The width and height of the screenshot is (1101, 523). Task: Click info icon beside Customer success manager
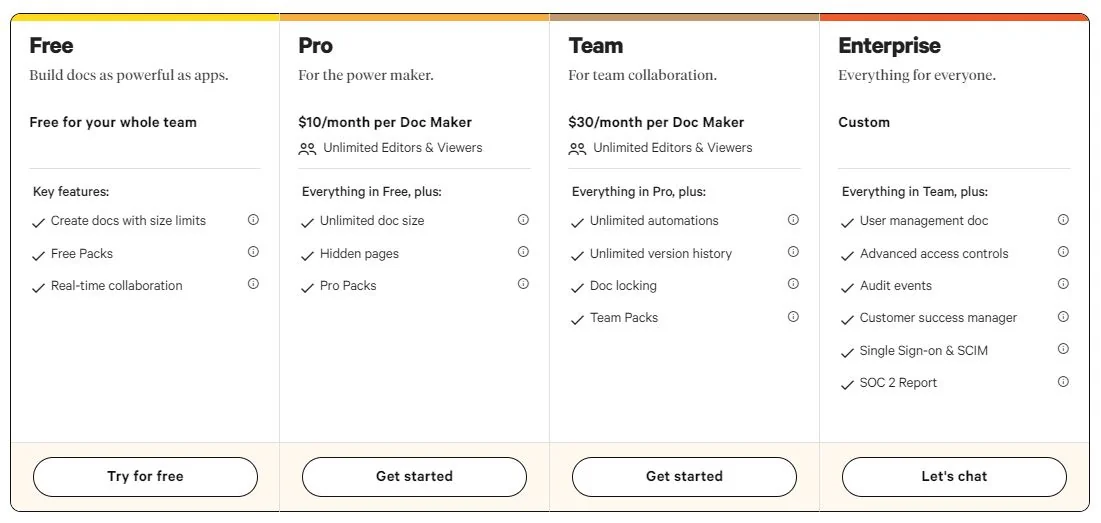click(1063, 317)
